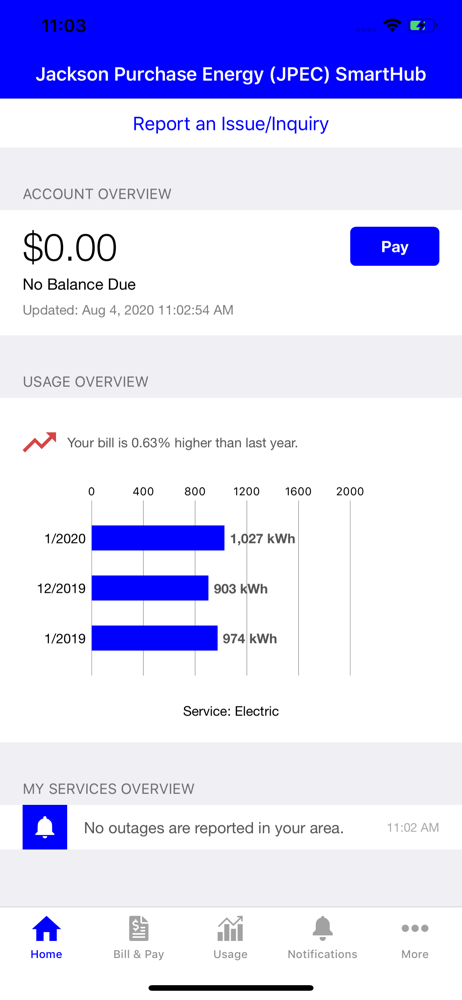Tap the bill higher than last year text

(x=183, y=443)
